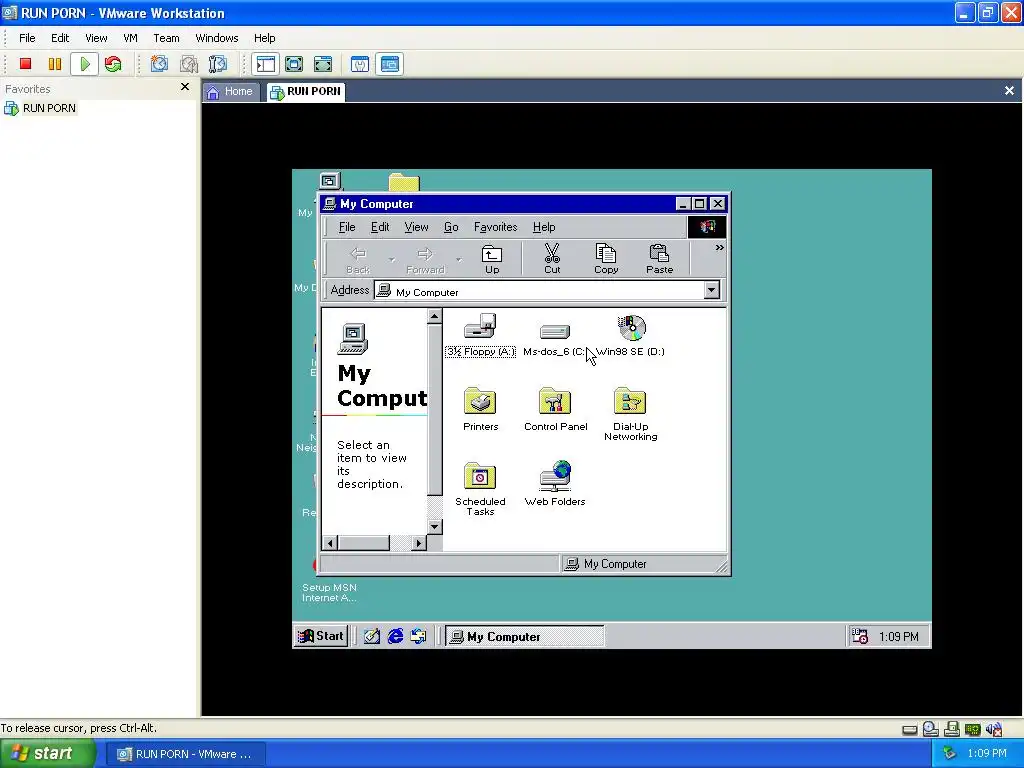Select the Scheduled Tasks folder

(x=480, y=489)
